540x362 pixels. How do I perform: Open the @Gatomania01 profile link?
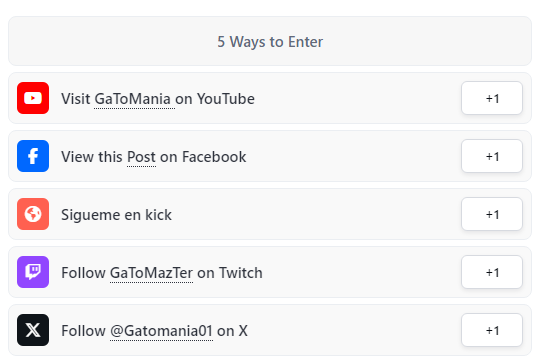[161, 331]
